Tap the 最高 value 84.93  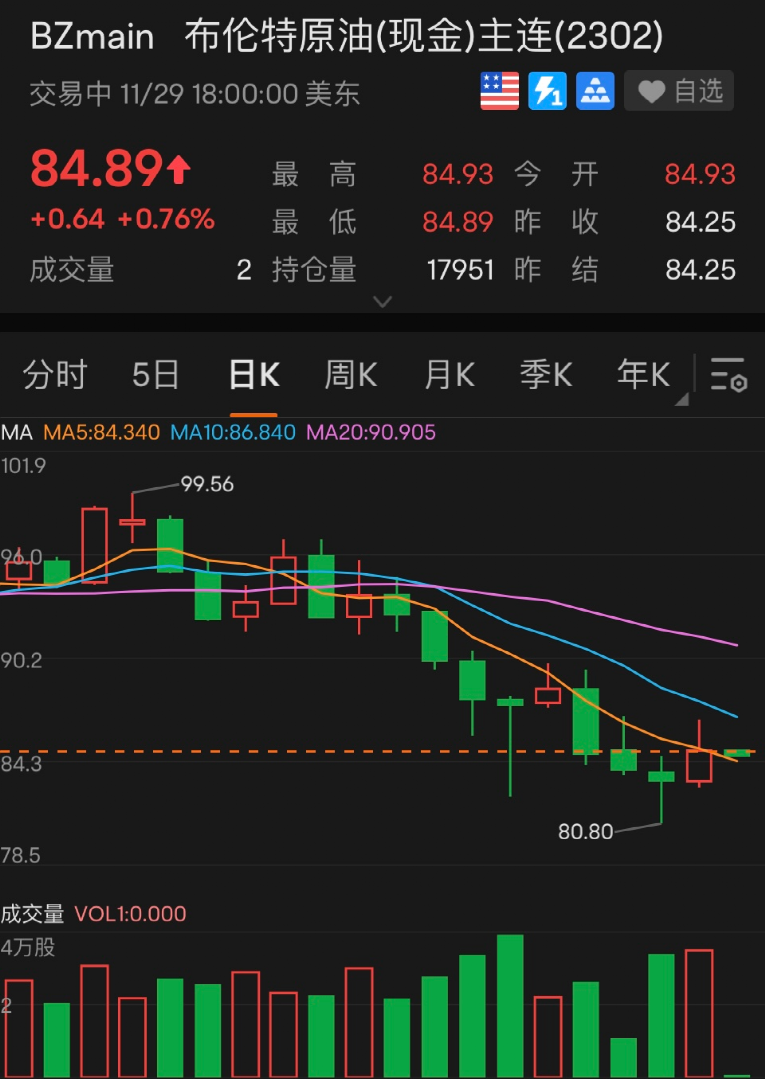pyautogui.click(x=457, y=175)
